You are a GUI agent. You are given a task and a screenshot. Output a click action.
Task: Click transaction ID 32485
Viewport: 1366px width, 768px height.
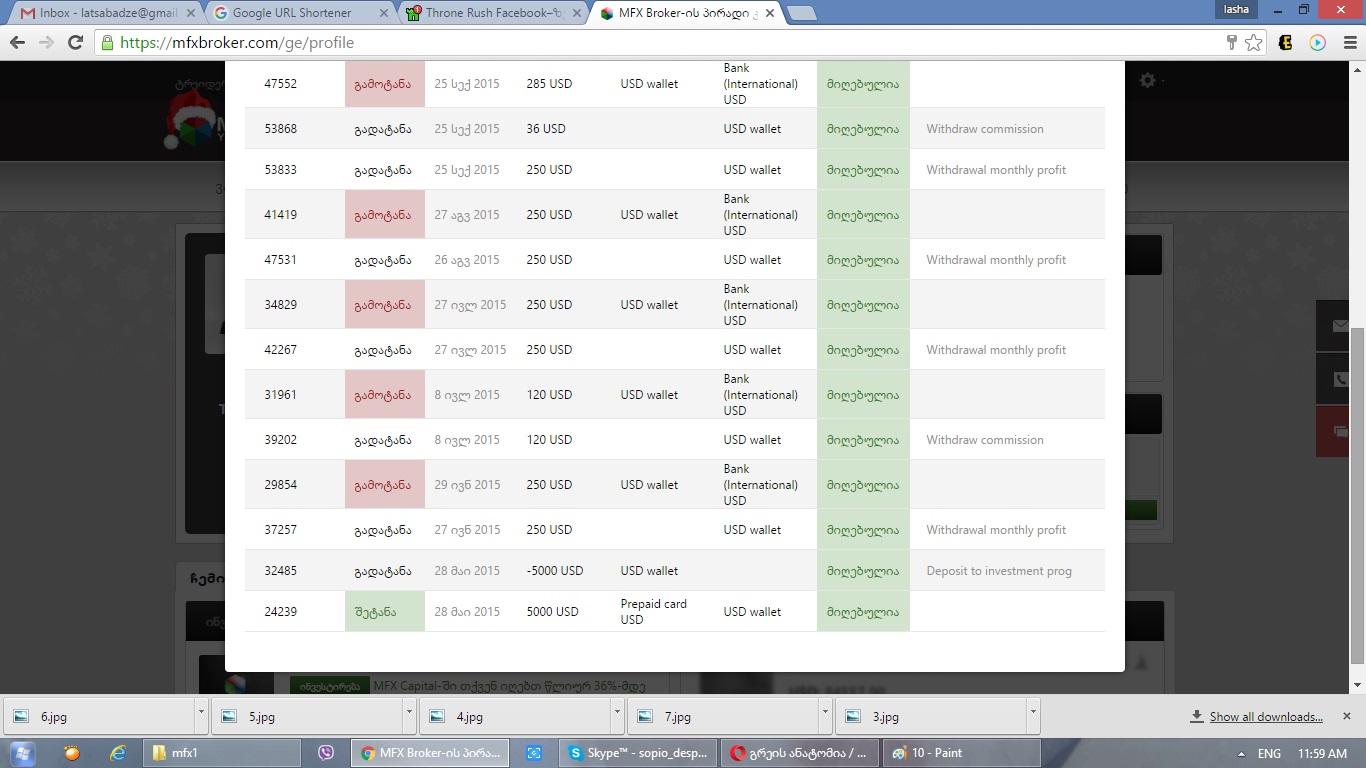(x=280, y=571)
